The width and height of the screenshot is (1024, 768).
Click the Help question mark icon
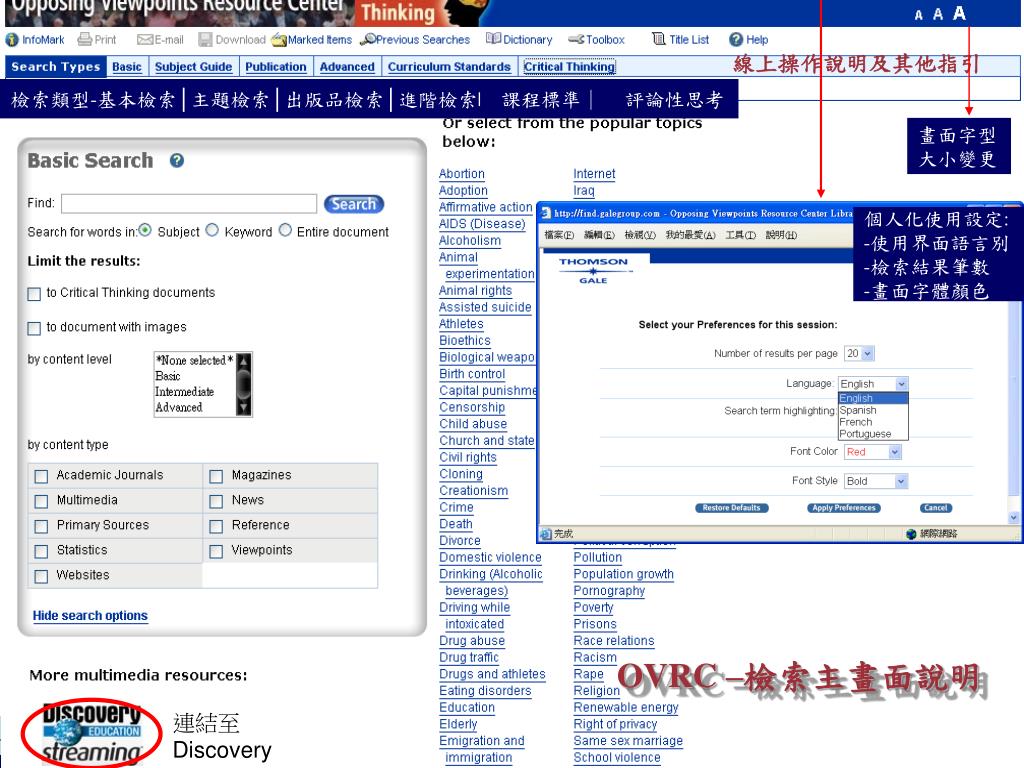[x=736, y=40]
